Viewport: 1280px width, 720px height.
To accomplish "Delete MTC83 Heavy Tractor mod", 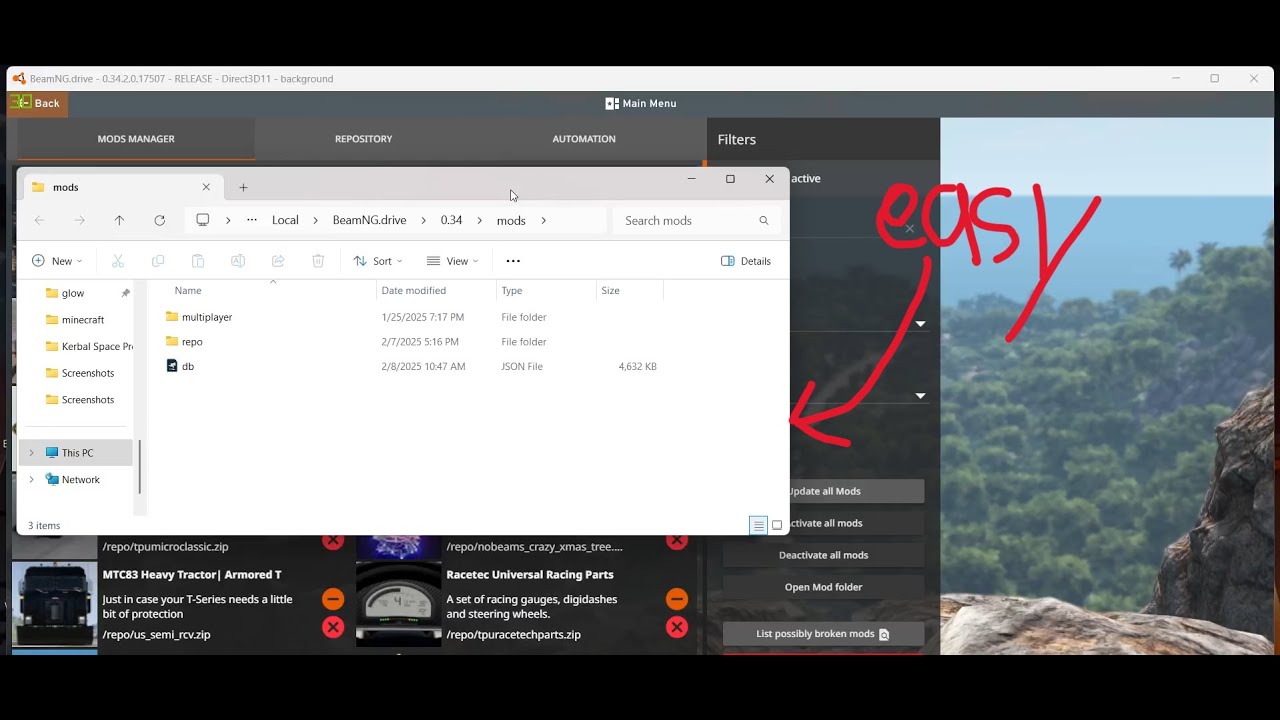I will tap(333, 627).
